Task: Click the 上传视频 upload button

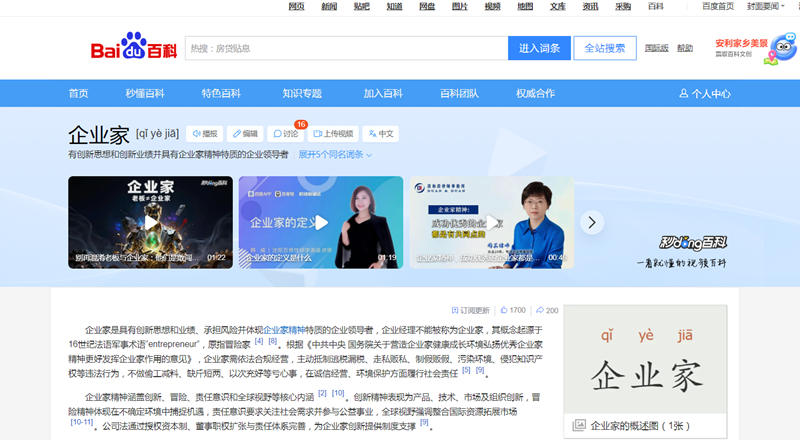Action: [333, 134]
